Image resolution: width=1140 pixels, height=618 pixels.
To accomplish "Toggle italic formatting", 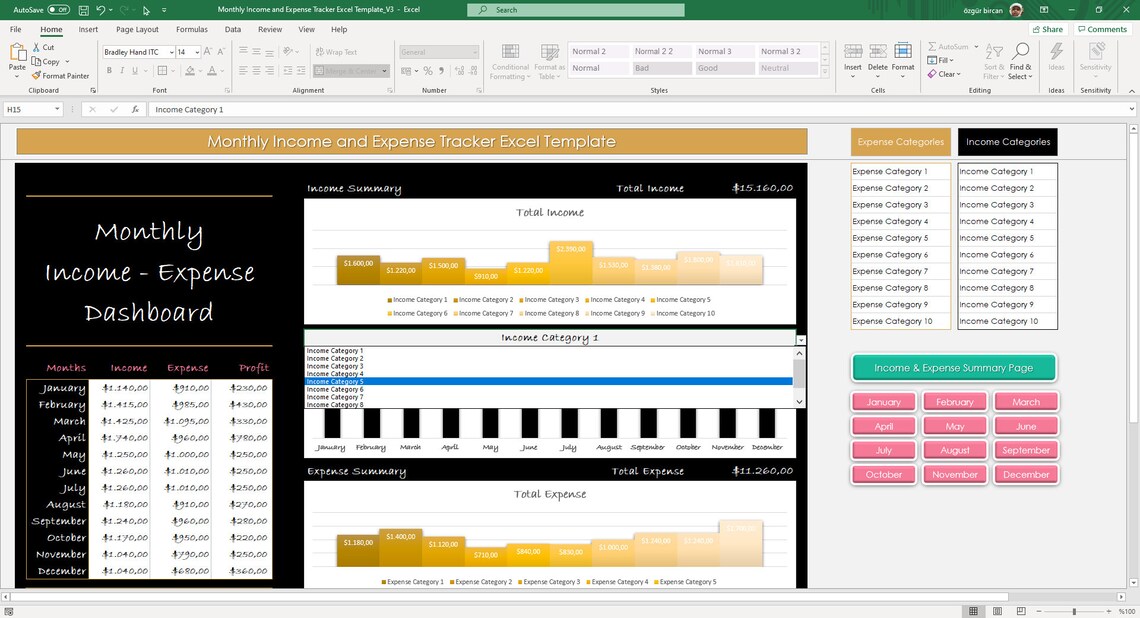I will tap(122, 70).
